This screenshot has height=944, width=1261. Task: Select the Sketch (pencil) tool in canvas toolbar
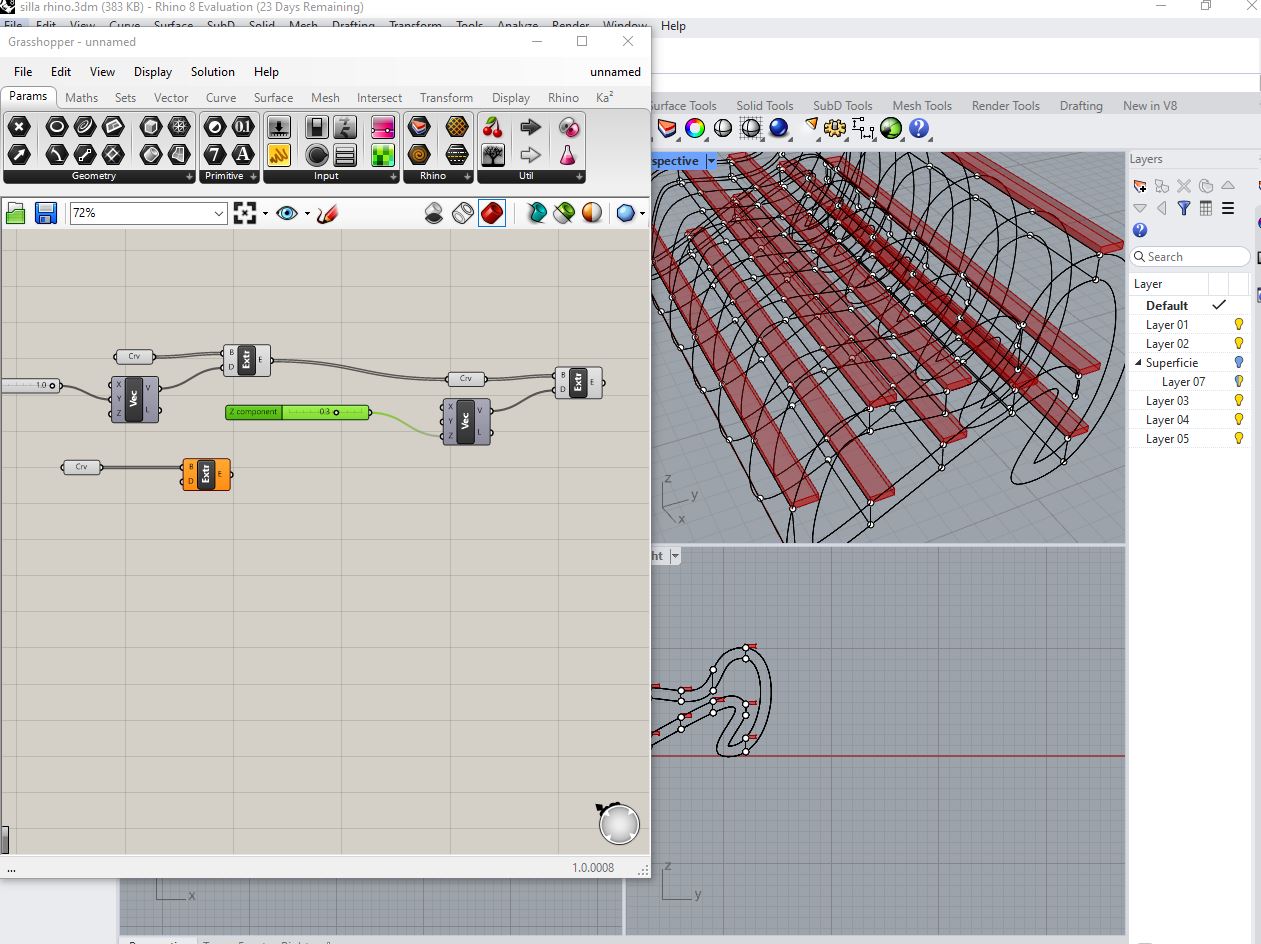coord(327,213)
